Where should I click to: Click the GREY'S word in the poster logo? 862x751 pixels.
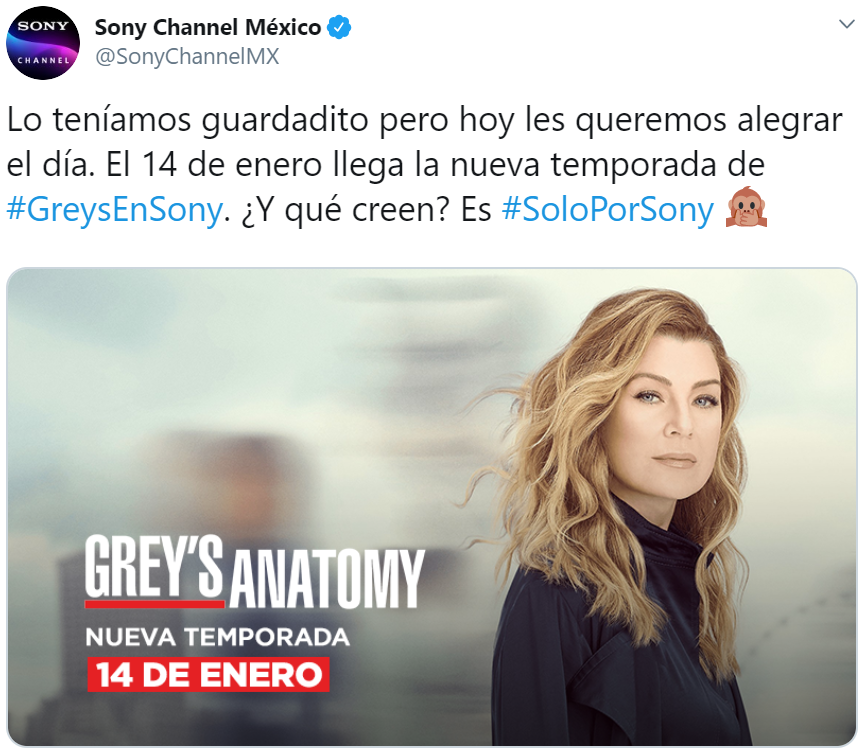(x=154, y=566)
